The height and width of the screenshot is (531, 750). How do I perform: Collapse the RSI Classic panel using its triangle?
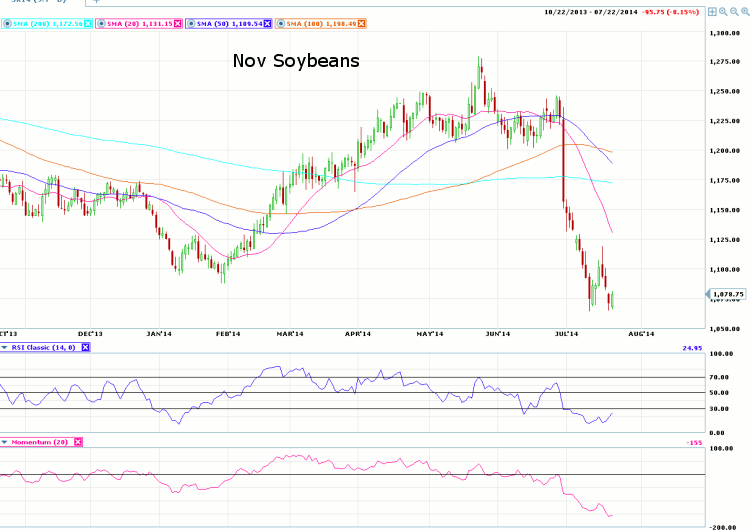[4, 347]
